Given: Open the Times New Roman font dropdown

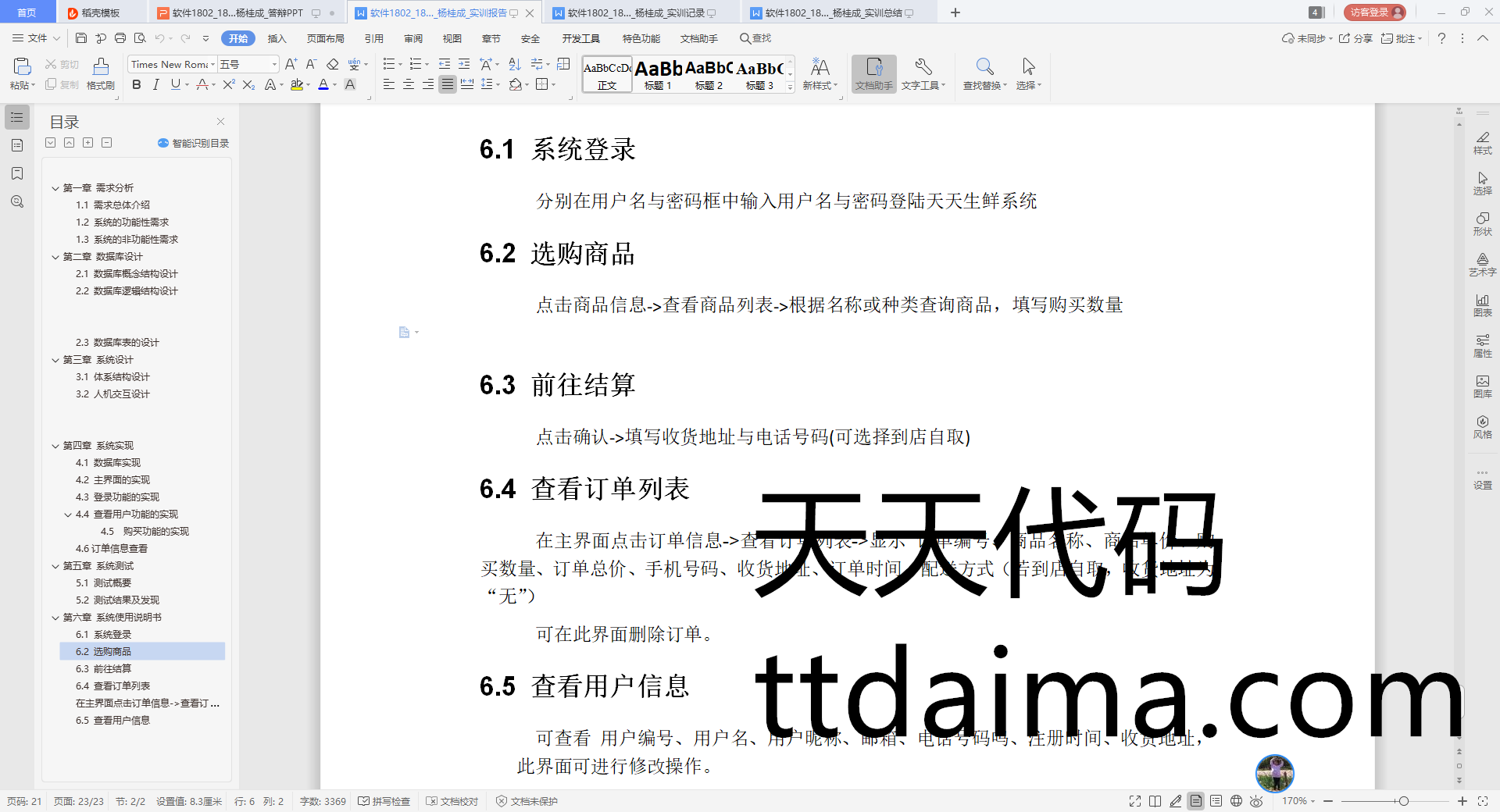Looking at the screenshot, I should tap(212, 64).
